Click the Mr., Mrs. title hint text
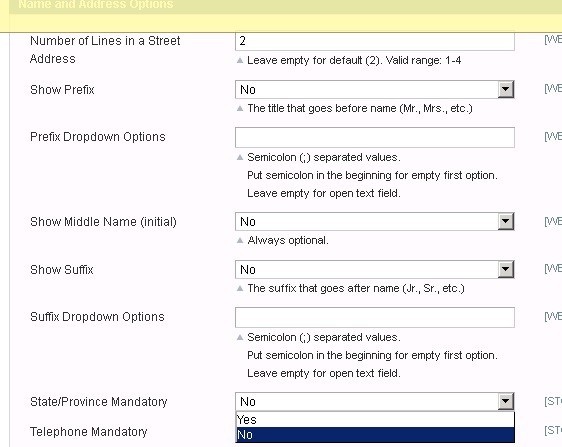The width and height of the screenshot is (562, 447). click(x=360, y=108)
